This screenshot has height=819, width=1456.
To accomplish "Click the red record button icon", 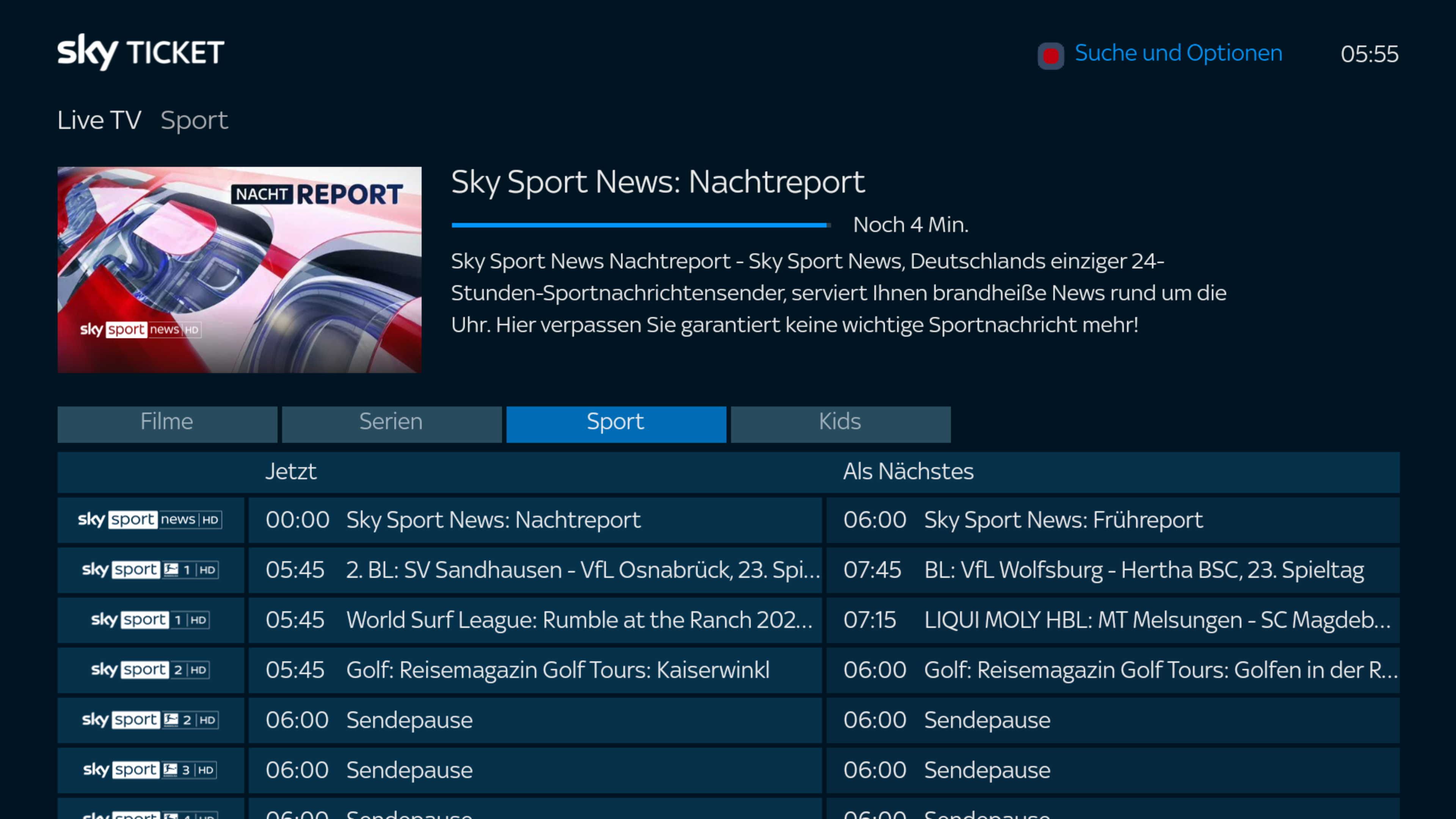I will coord(1051,56).
